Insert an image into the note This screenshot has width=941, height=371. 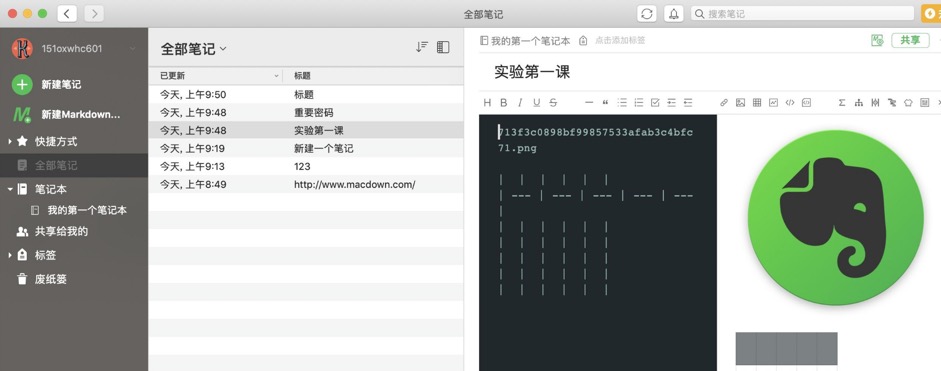tap(741, 103)
